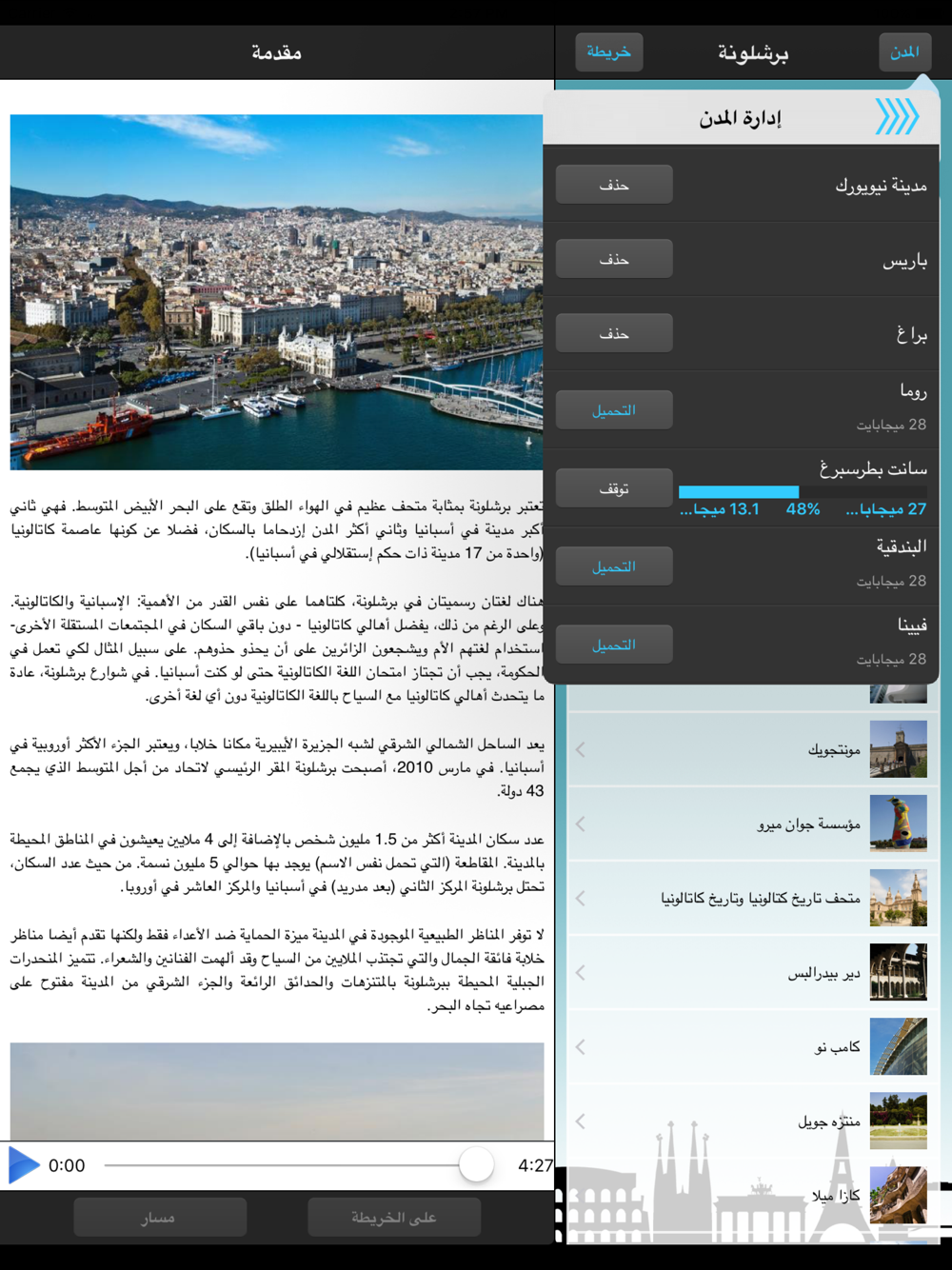The width and height of the screenshot is (952, 1270).
Task: Open the كازا ميلا thumbnail
Action: point(898,1195)
